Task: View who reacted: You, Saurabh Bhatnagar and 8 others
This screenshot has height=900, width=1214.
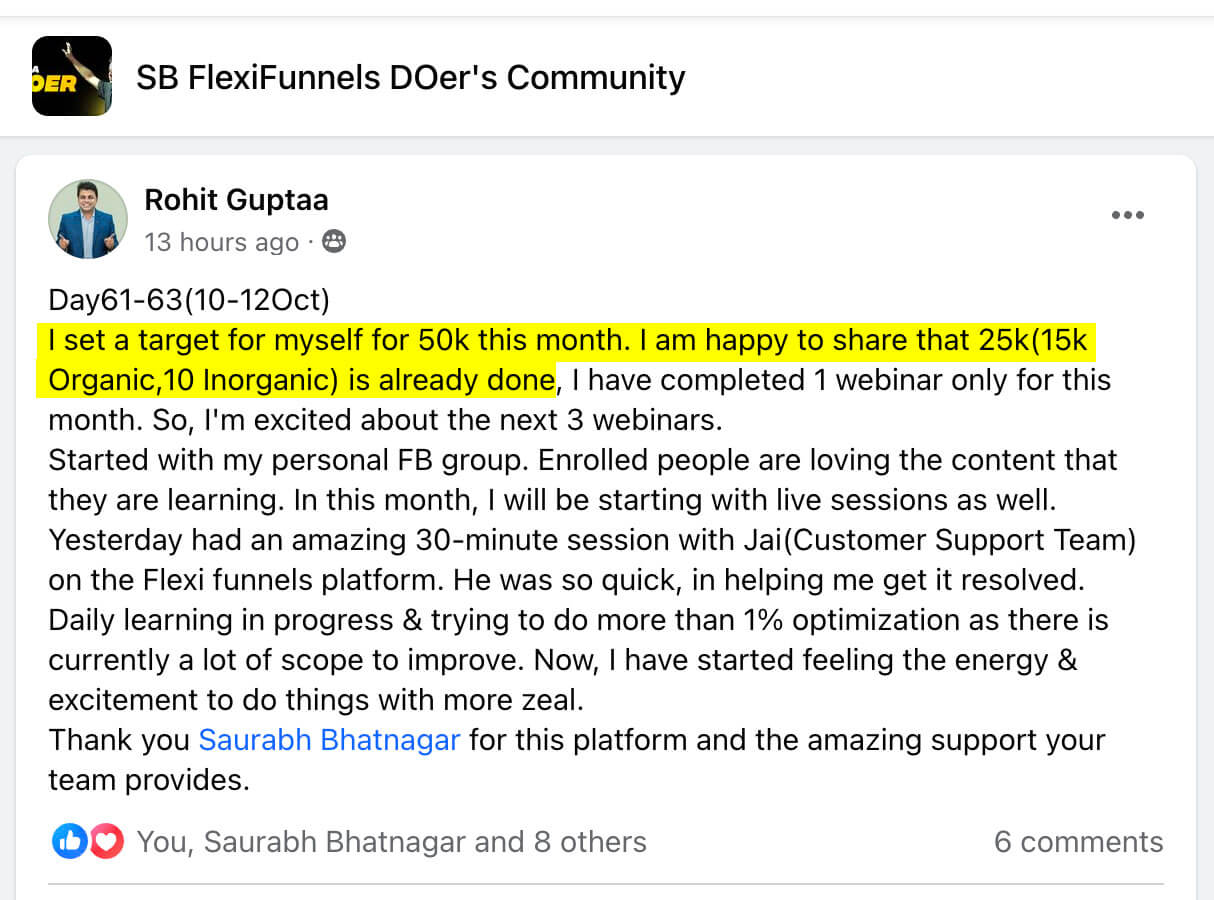Action: pos(391,842)
